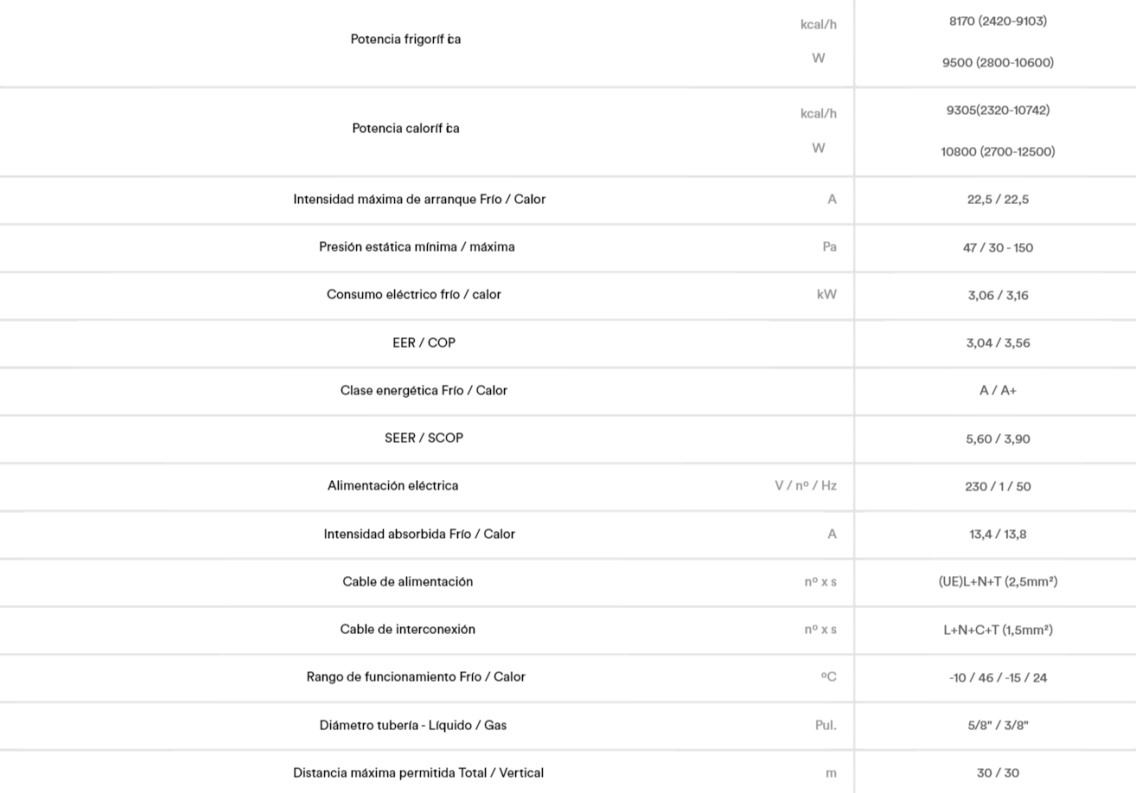This screenshot has width=1136, height=793.
Task: Select the 5/8" / 3/8" pipe diameter value
Action: (997, 725)
